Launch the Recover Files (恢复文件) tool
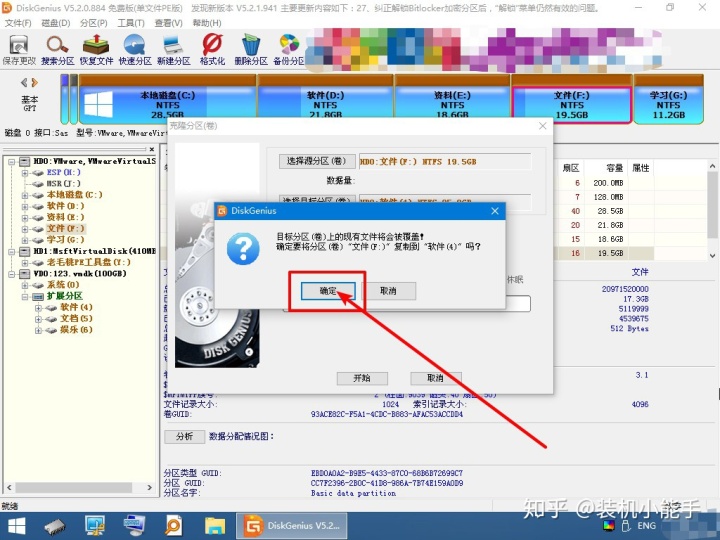This screenshot has width=720, height=540. (x=96, y=50)
